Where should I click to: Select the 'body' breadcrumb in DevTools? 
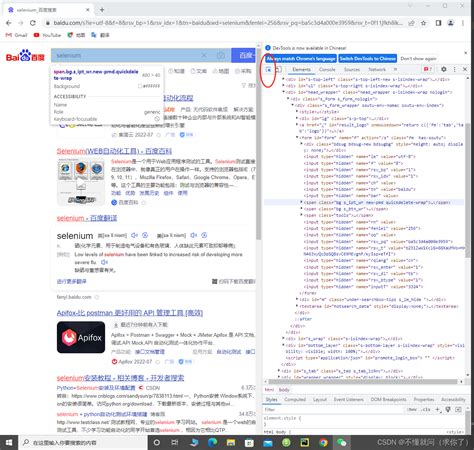(284, 390)
